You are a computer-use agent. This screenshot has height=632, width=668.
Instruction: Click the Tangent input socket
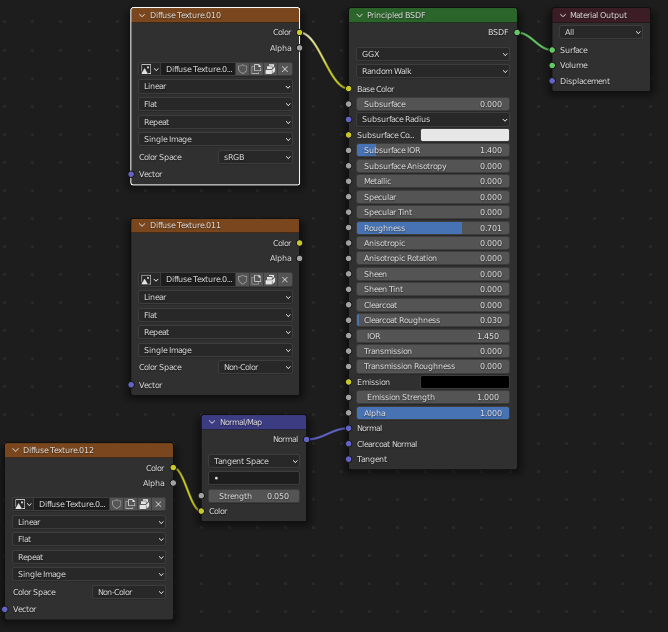tap(348, 459)
